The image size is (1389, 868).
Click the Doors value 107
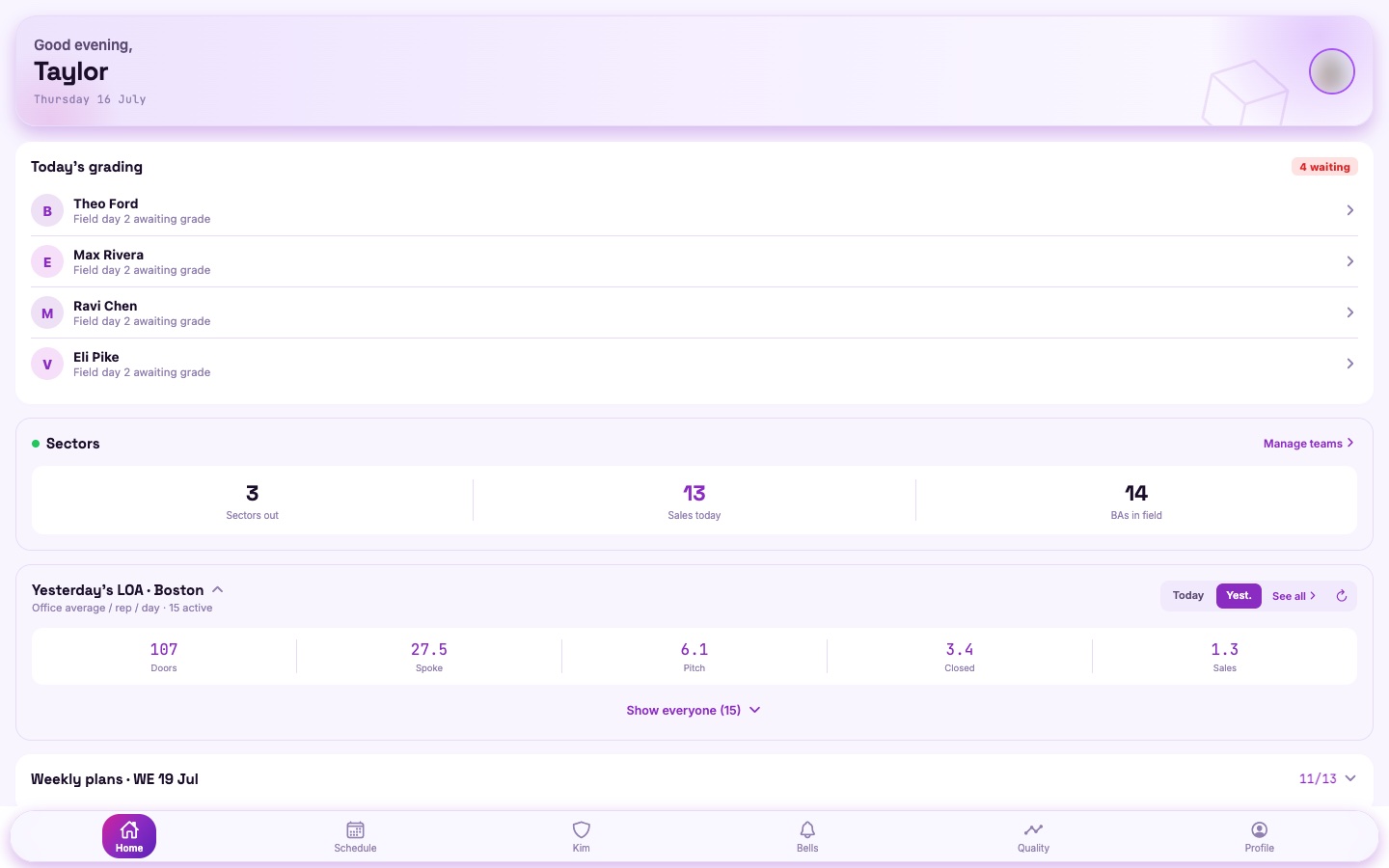[x=164, y=650]
